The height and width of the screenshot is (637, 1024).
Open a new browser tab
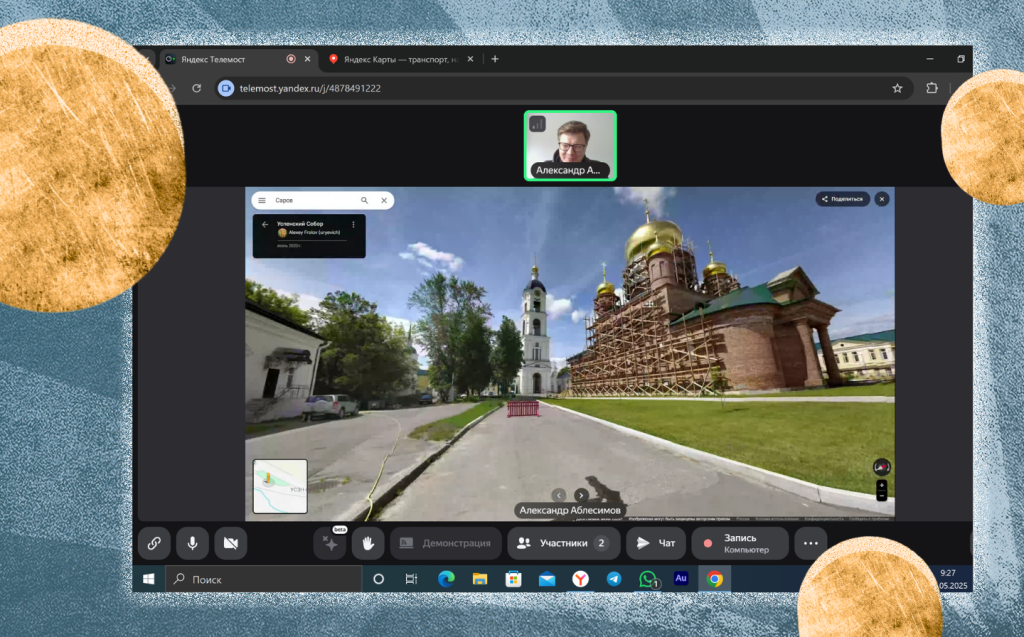click(495, 59)
